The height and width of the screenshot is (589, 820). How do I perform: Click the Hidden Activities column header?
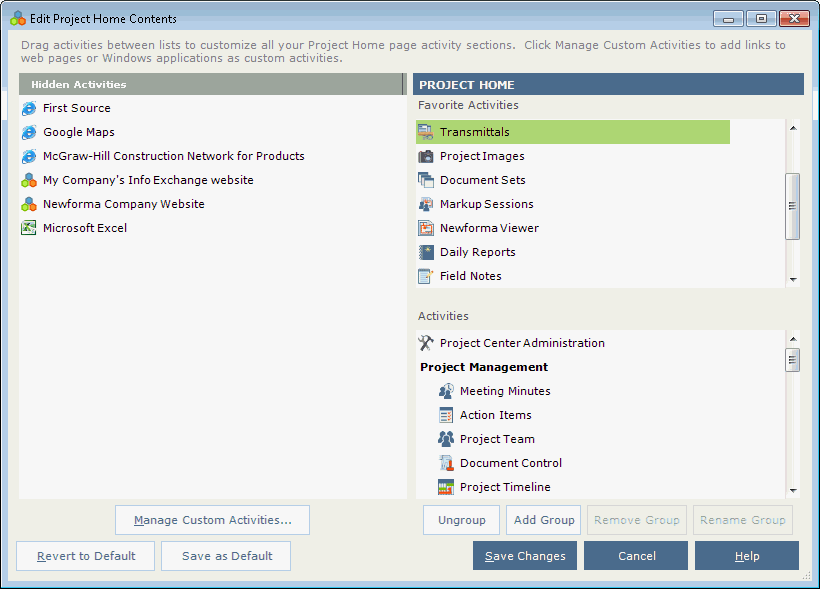pyautogui.click(x=211, y=84)
